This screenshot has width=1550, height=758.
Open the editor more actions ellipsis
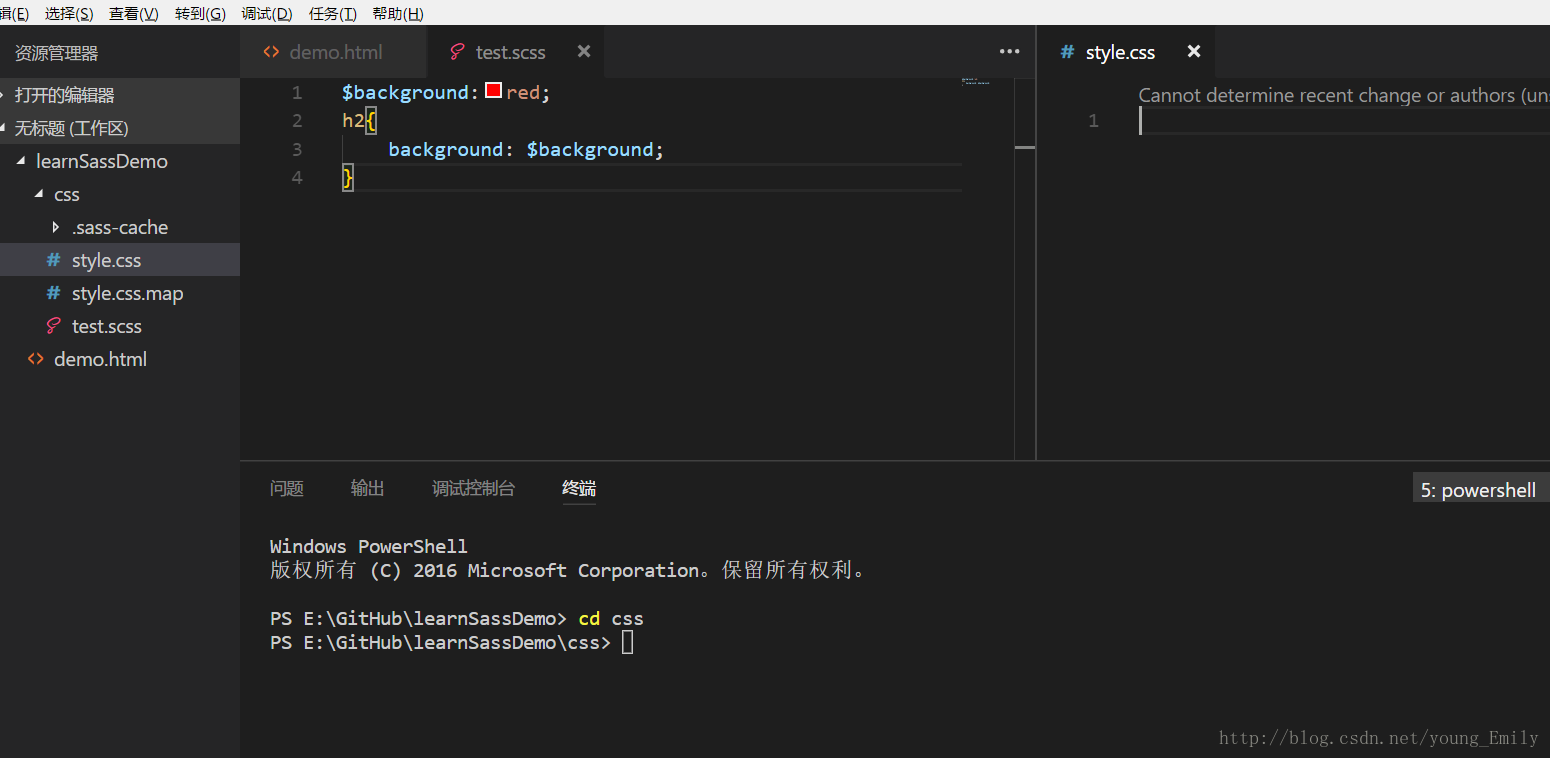pos(1010,52)
